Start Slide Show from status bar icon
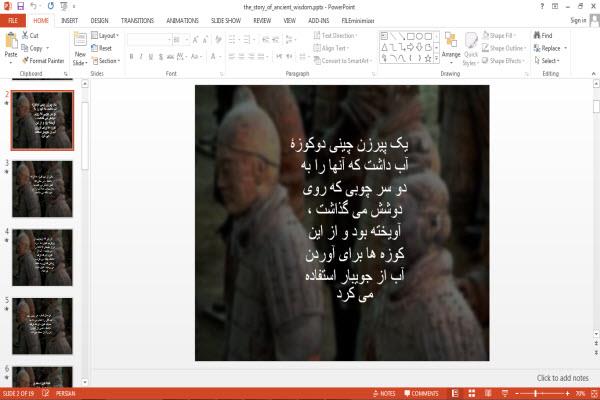The width and height of the screenshot is (600, 400). pos(505,393)
